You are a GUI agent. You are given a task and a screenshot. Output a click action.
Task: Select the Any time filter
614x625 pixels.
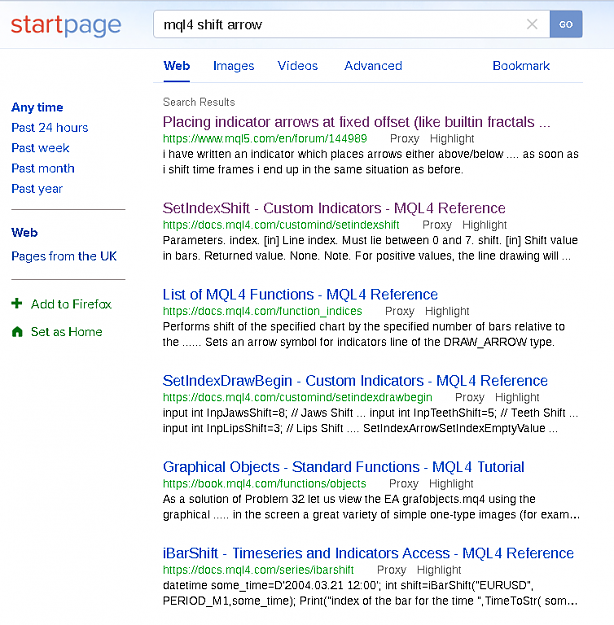pos(37,107)
